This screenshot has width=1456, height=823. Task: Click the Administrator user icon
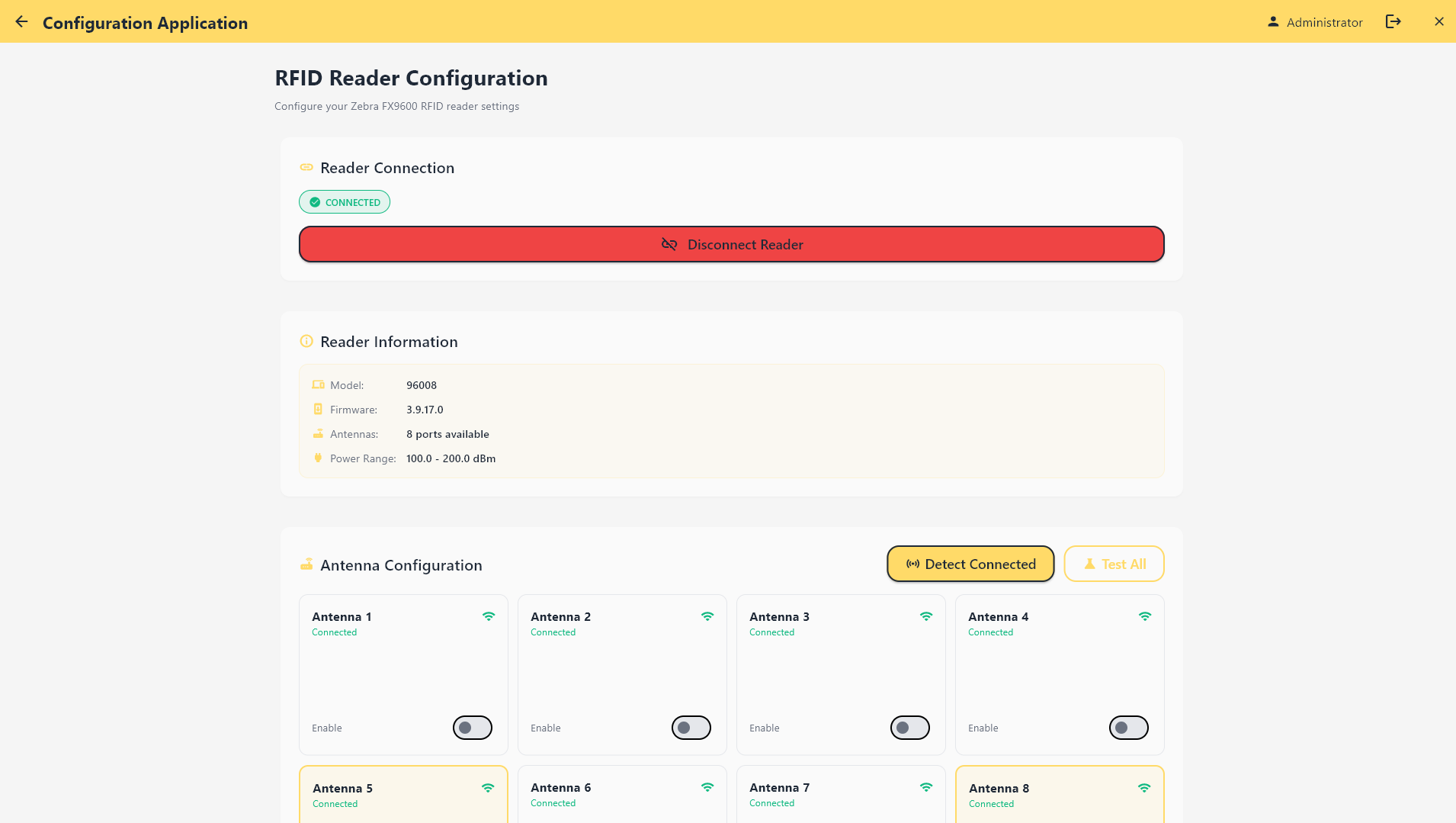1273,21
